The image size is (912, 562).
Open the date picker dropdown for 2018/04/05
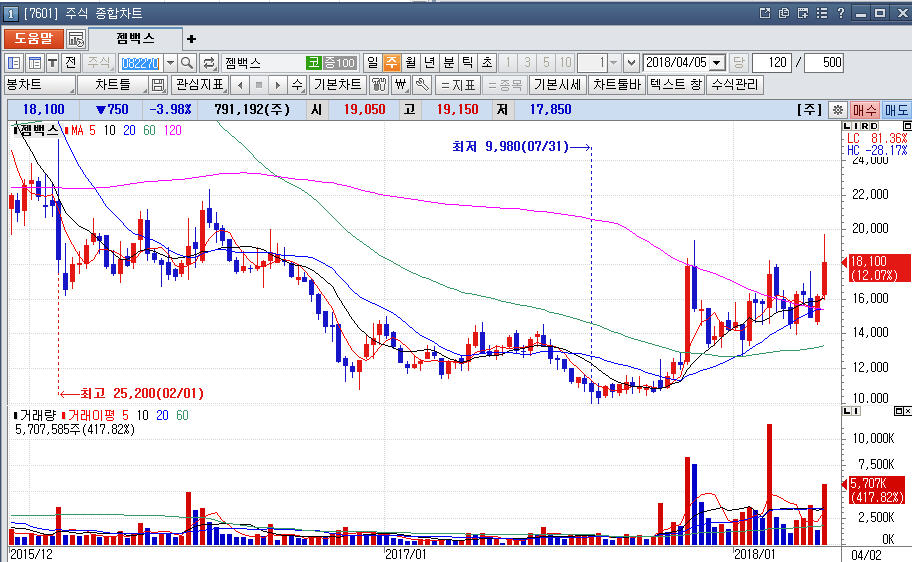point(717,62)
